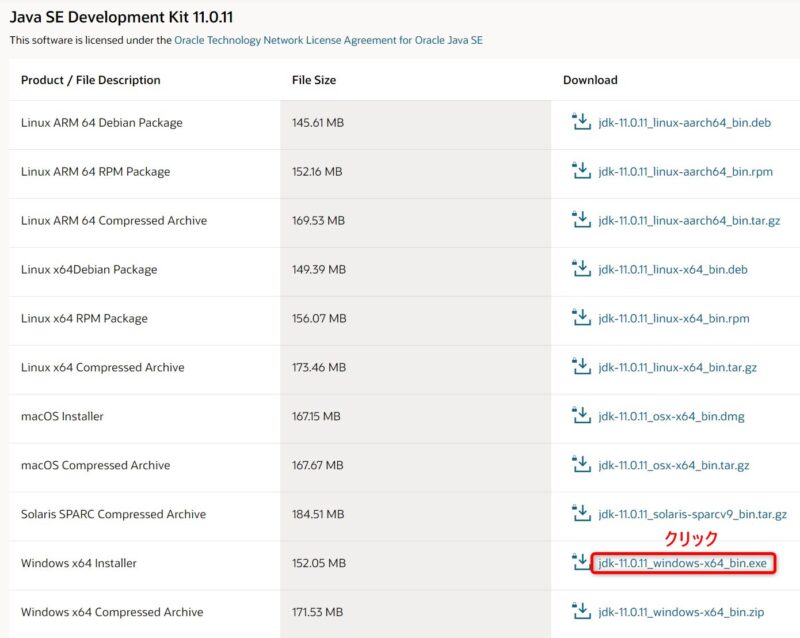Select 'Linux x64Debian Package' text

[89, 269]
